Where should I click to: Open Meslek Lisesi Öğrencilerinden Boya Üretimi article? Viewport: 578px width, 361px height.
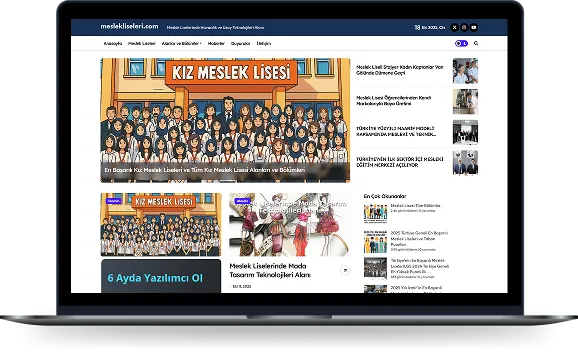click(393, 101)
